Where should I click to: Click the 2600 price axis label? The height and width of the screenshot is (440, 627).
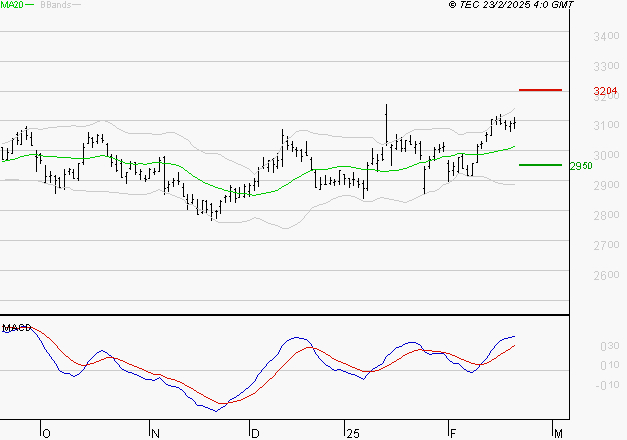606,275
